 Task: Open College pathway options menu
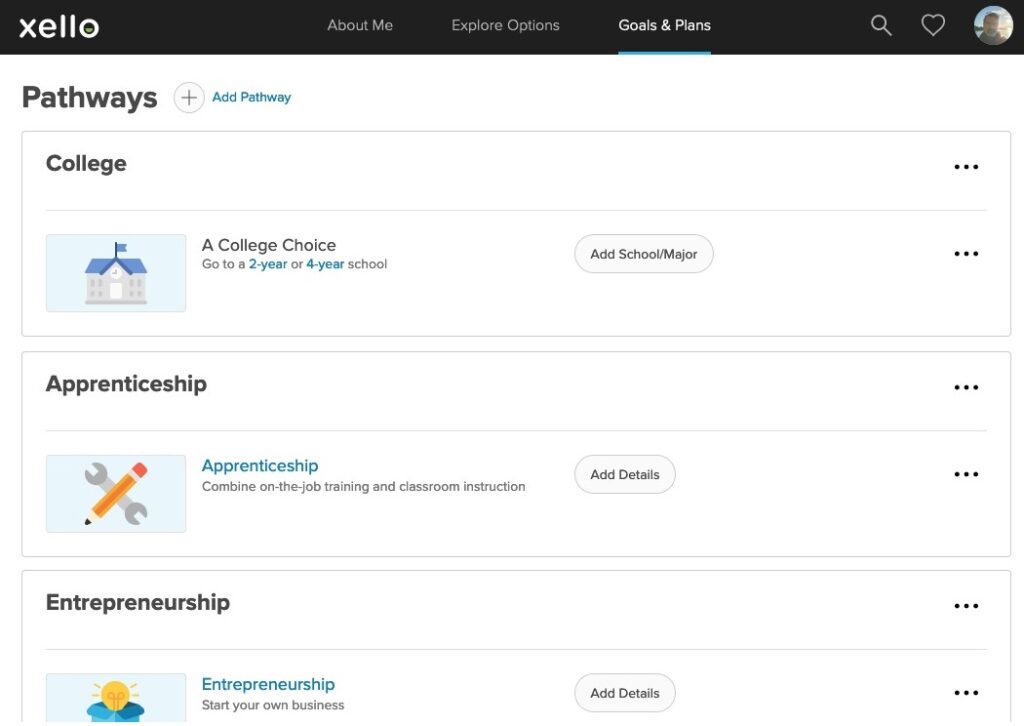[x=966, y=167]
